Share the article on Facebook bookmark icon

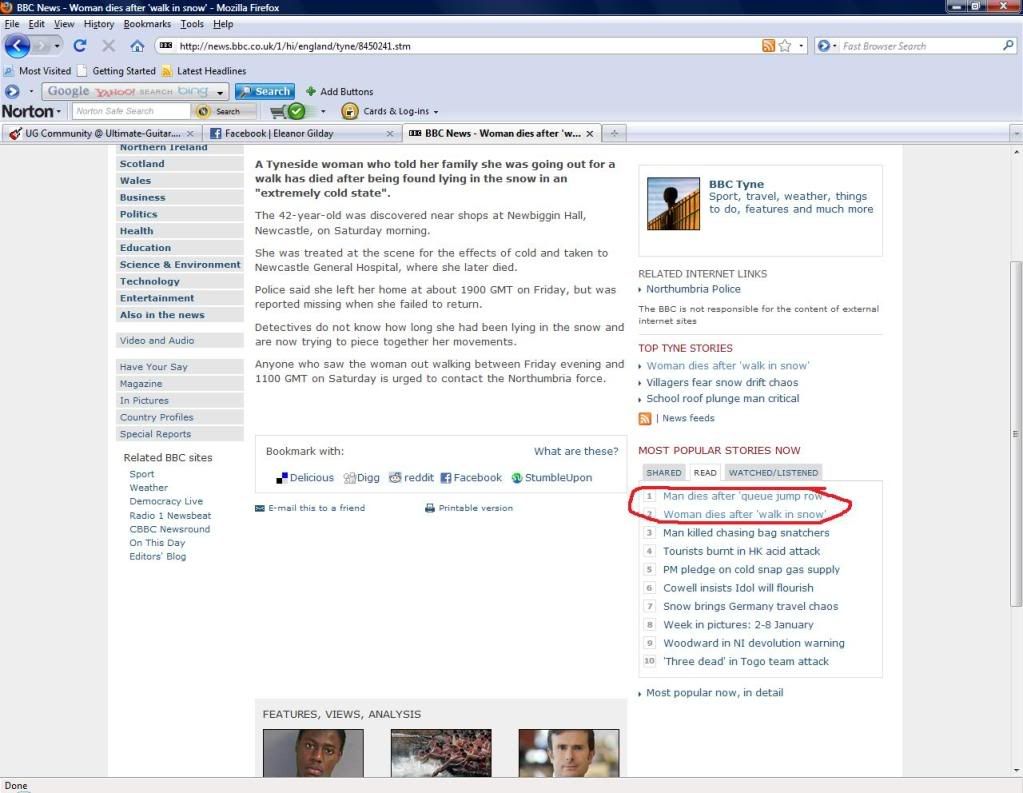(446, 478)
